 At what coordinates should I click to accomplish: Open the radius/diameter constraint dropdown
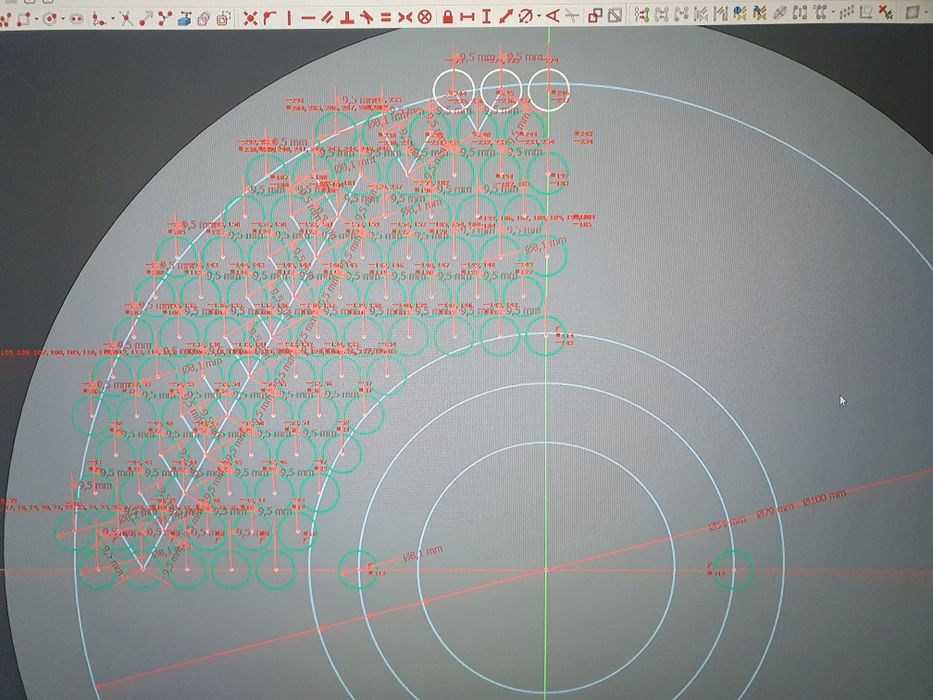[x=539, y=16]
